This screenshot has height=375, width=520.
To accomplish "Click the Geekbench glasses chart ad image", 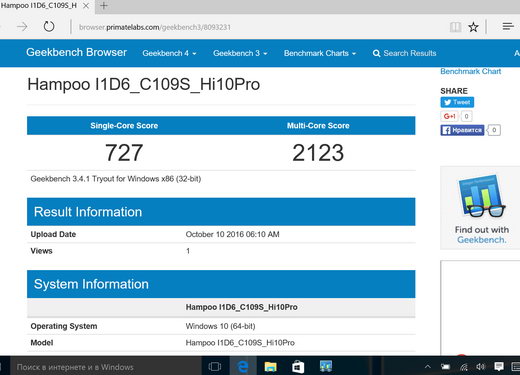I will point(482,196).
